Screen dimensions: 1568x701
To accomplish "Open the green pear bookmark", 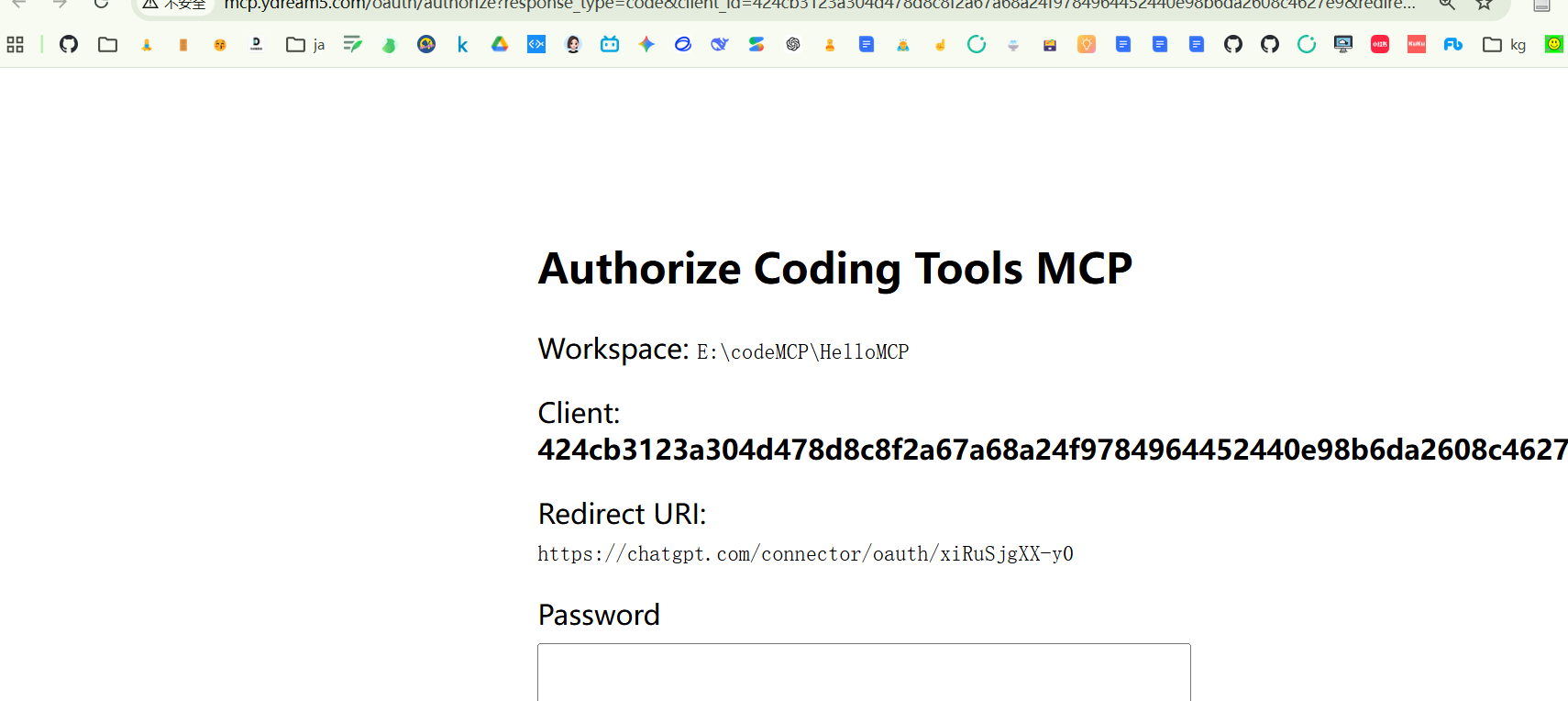I will point(389,44).
